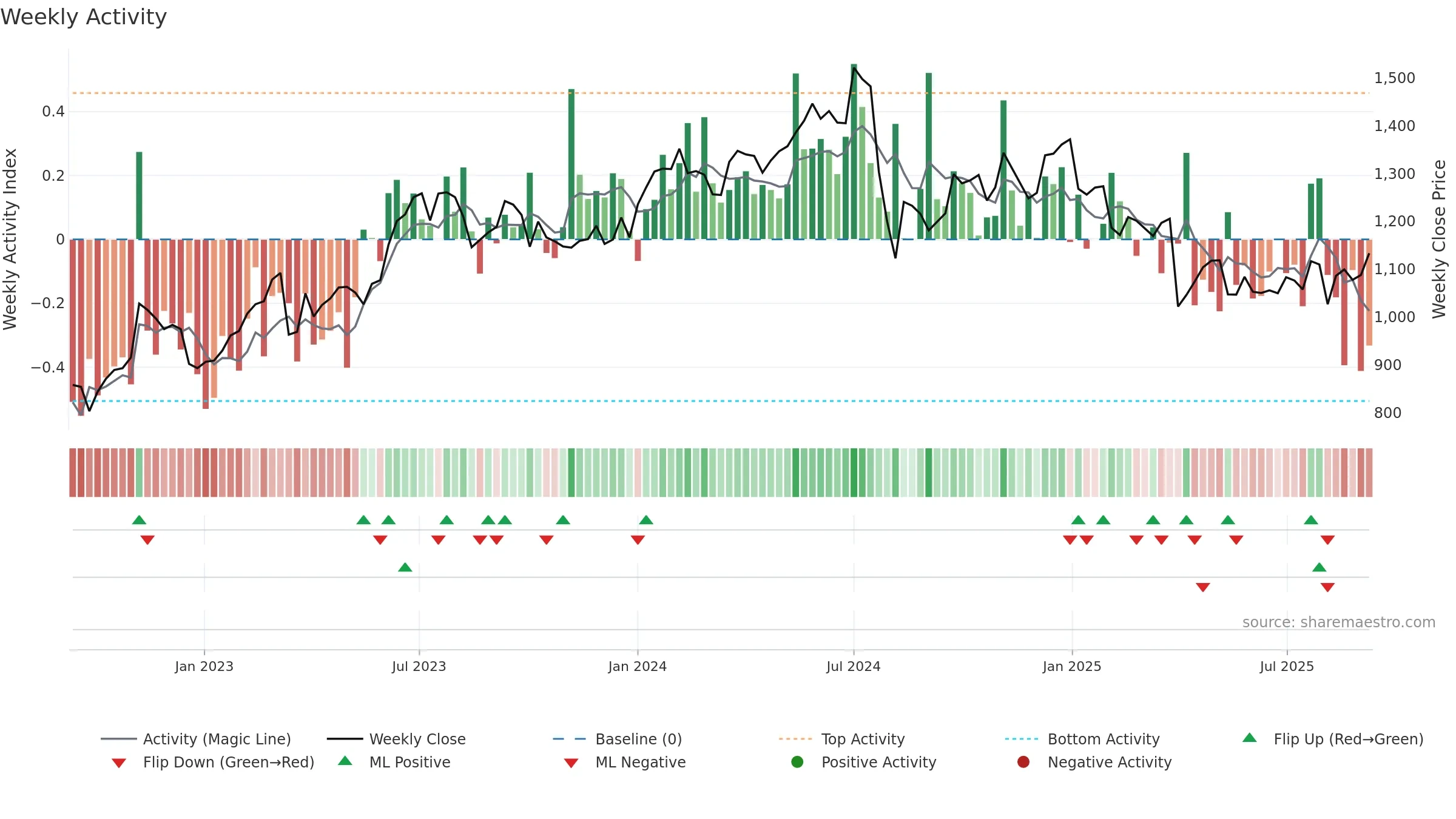Screen dimensions: 1456x819
Task: Click green triangle icon beside ML Positive legend
Action: coord(345,761)
